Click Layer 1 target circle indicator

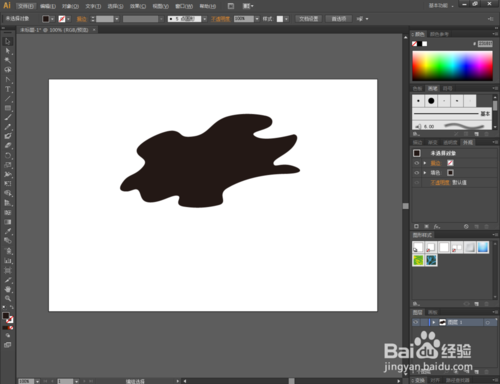click(x=488, y=322)
